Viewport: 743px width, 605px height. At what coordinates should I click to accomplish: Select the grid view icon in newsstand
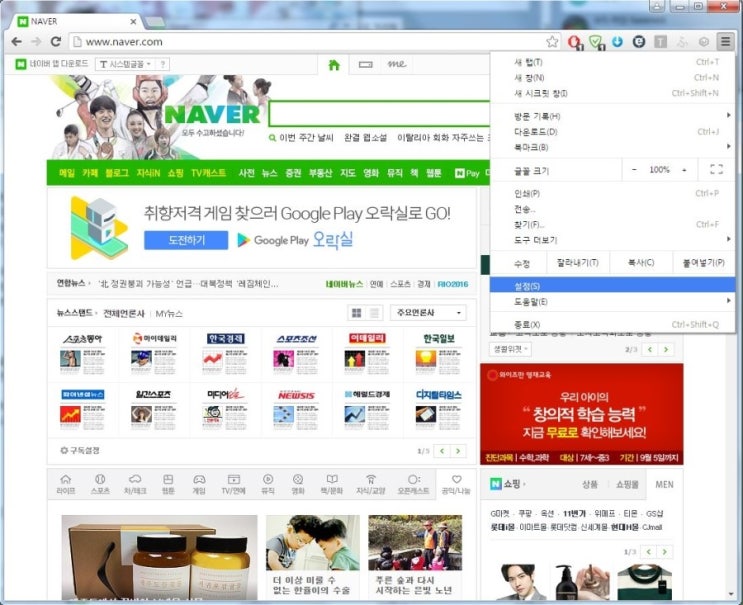point(357,313)
